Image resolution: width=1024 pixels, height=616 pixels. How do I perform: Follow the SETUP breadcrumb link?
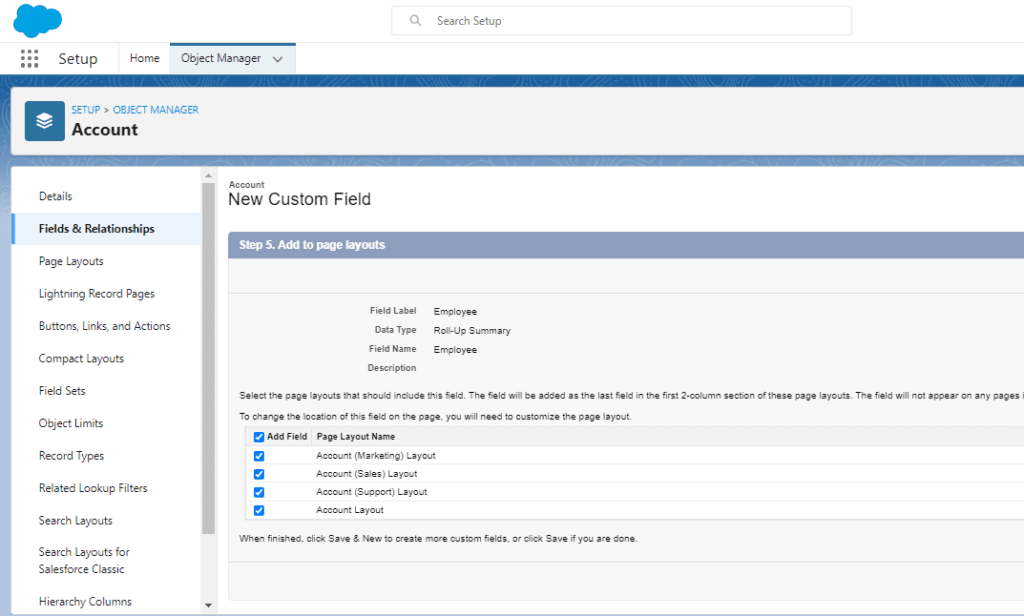click(86, 110)
